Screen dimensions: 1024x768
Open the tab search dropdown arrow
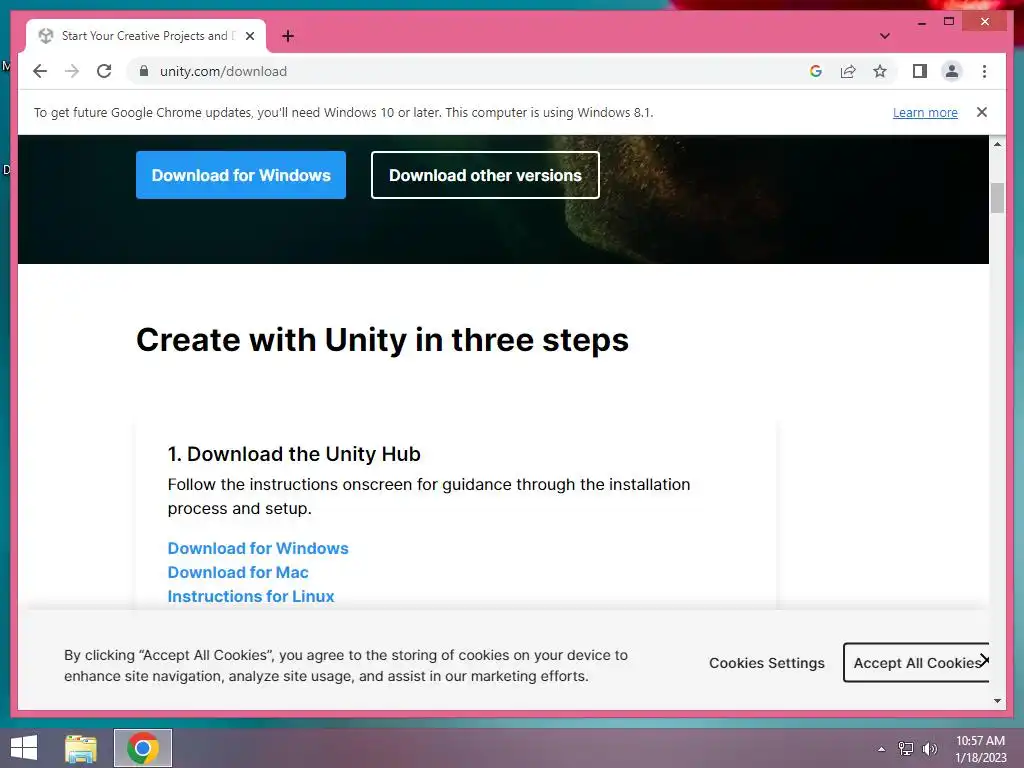pyautogui.click(x=885, y=36)
